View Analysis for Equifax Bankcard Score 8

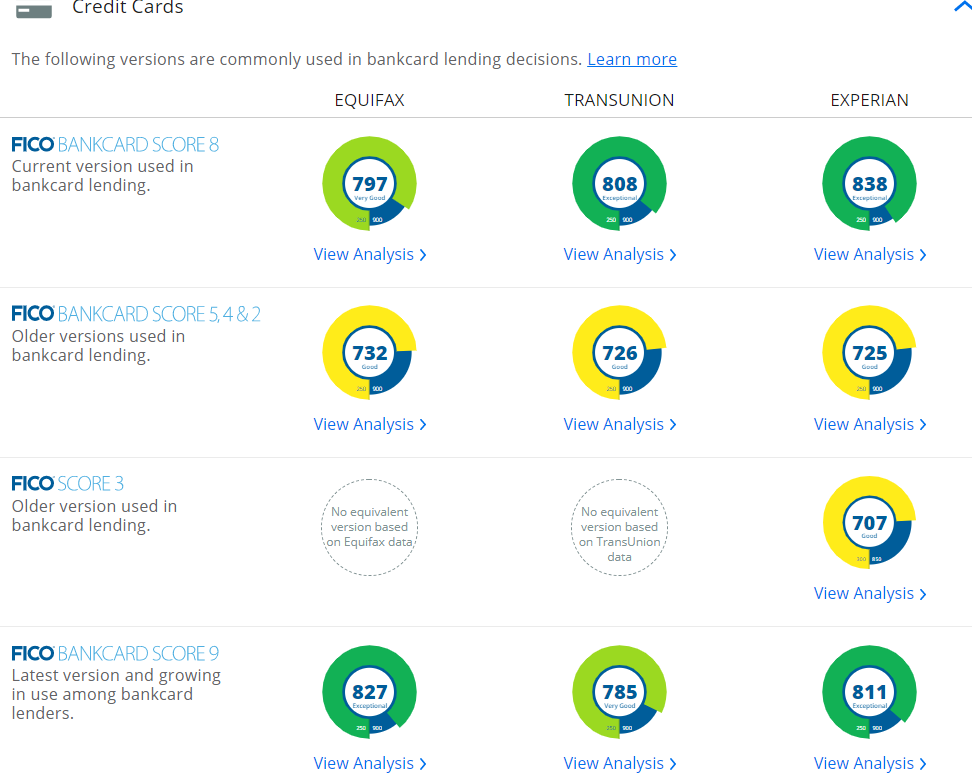coord(369,254)
